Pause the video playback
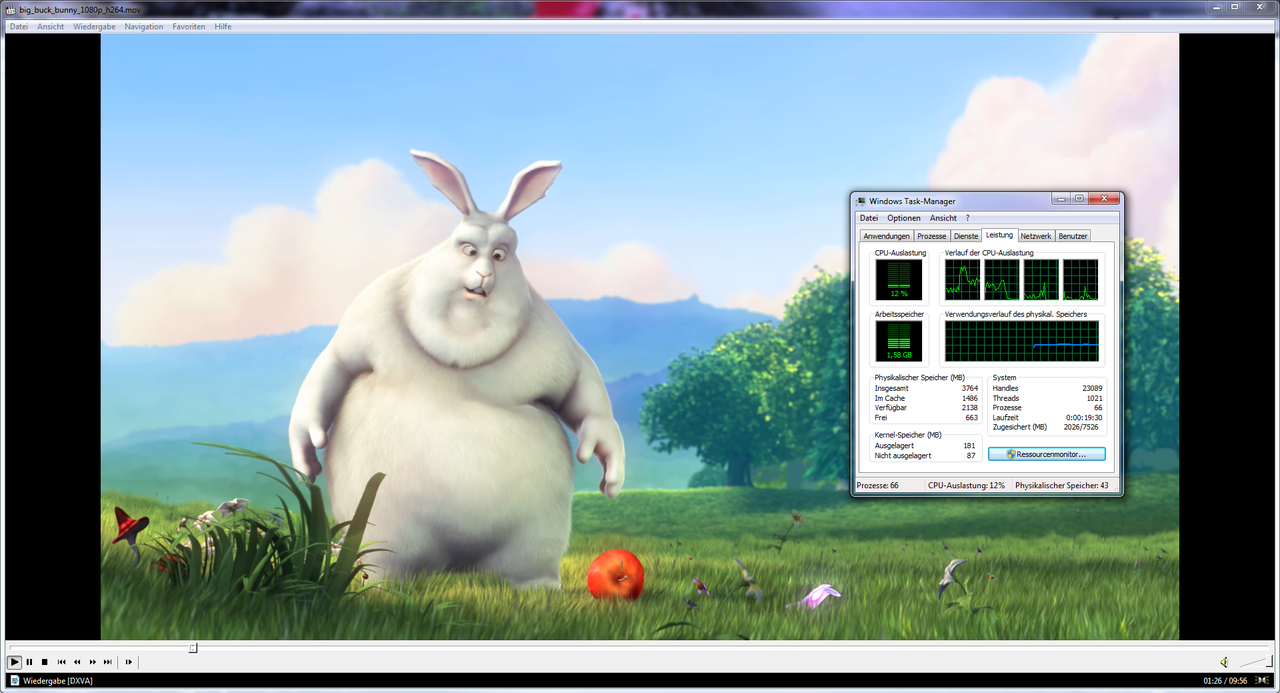 pyautogui.click(x=30, y=662)
